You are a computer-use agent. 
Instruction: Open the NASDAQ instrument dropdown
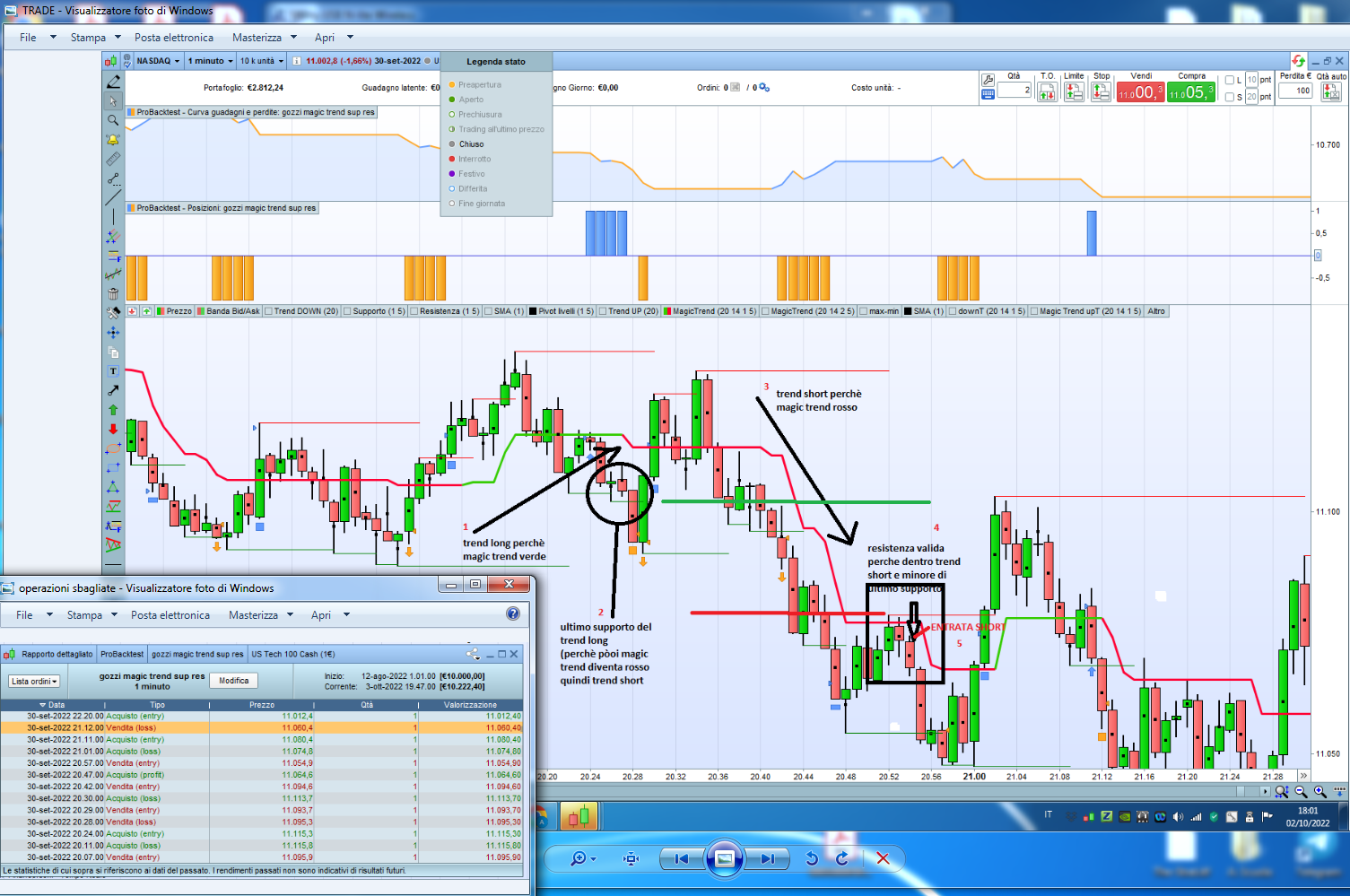click(159, 61)
